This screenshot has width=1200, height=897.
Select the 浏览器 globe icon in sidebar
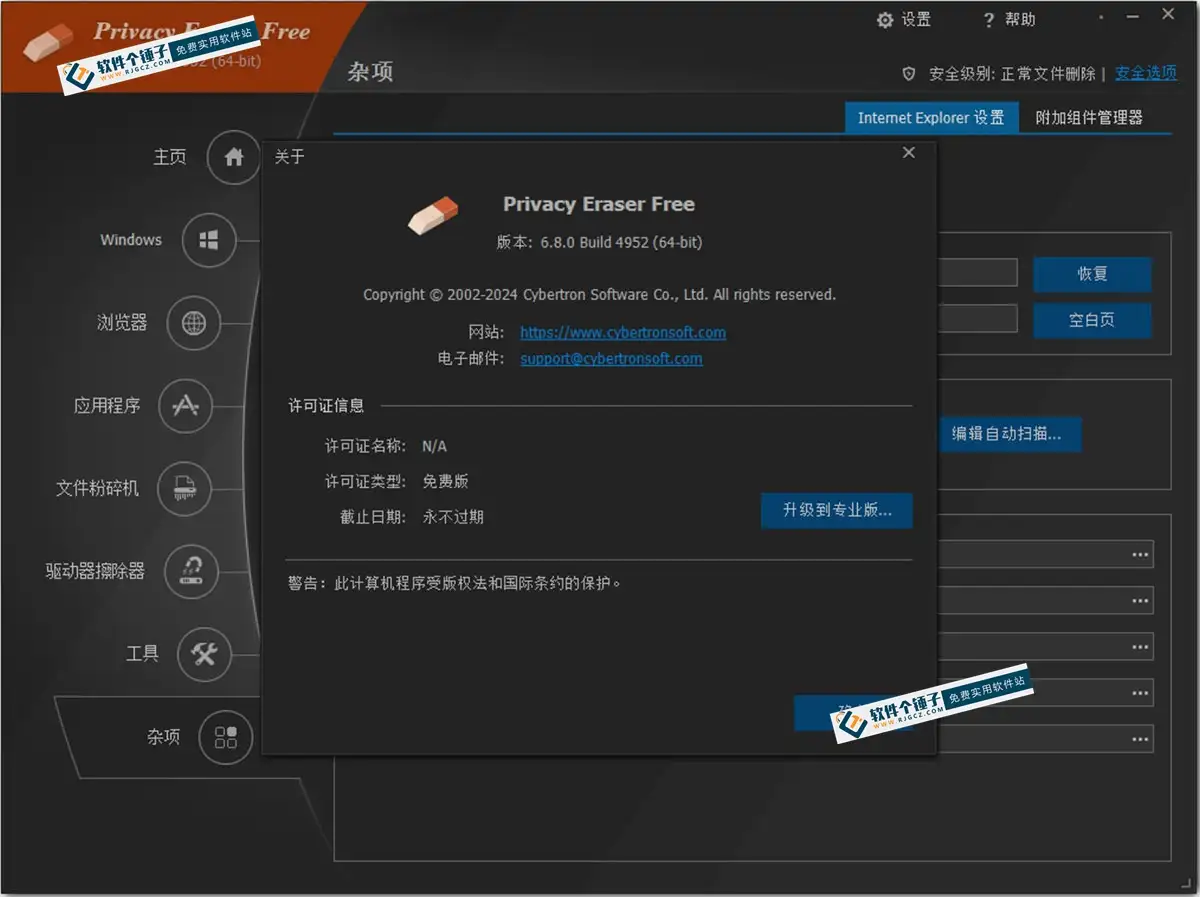pyautogui.click(x=193, y=323)
